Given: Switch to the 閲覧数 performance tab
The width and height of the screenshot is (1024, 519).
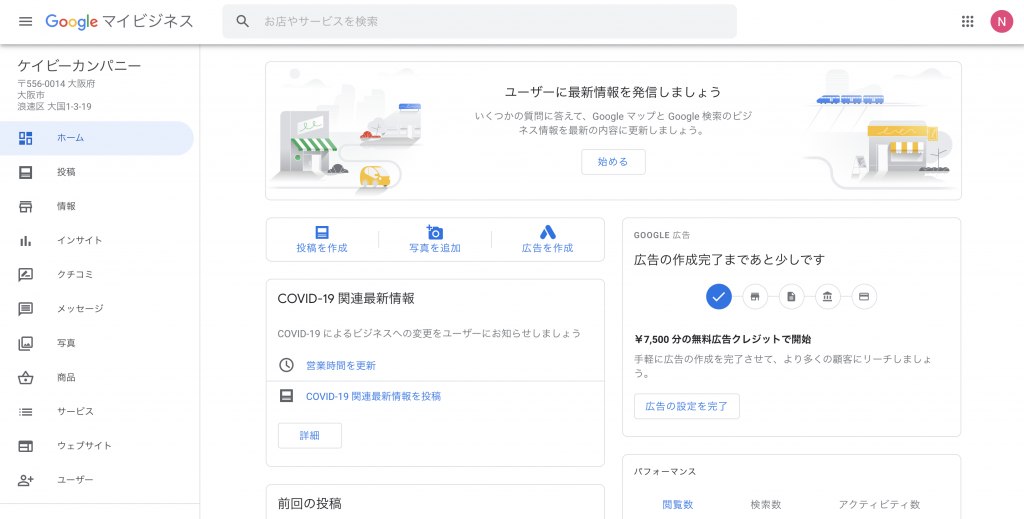Looking at the screenshot, I should (677, 504).
